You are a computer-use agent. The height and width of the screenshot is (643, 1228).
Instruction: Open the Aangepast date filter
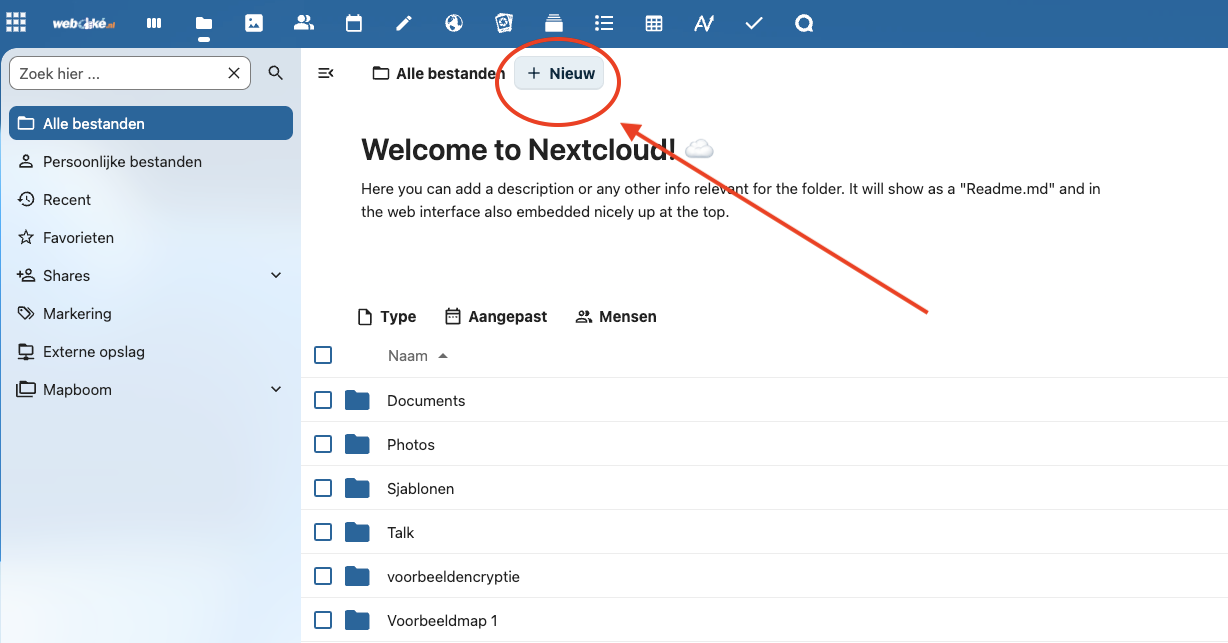[496, 317]
